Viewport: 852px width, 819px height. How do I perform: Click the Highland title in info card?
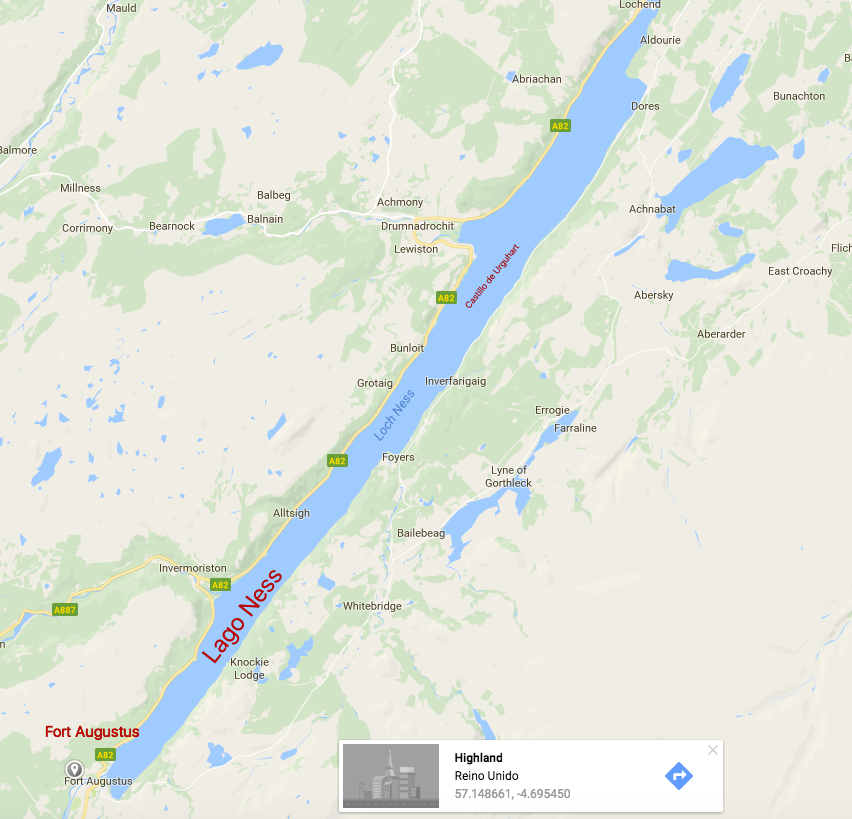[x=478, y=758]
